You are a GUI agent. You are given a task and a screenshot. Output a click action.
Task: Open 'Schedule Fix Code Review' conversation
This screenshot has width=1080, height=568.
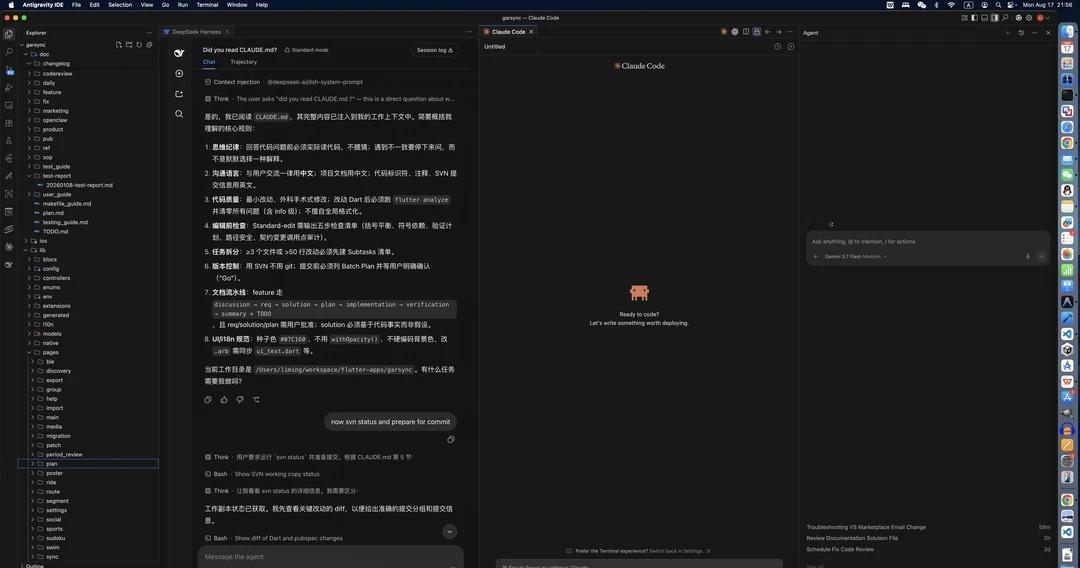840,549
